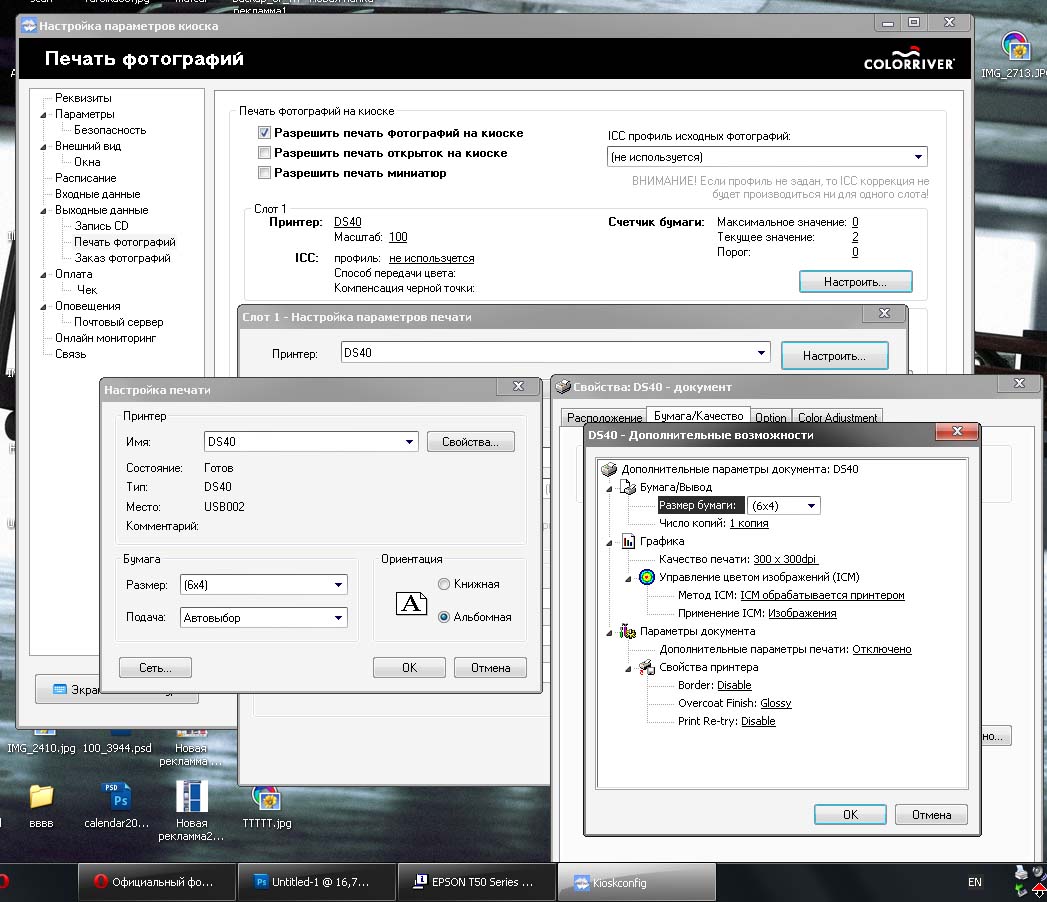Click the ICM color management target icon
The width and height of the screenshot is (1047, 902).
point(647,578)
